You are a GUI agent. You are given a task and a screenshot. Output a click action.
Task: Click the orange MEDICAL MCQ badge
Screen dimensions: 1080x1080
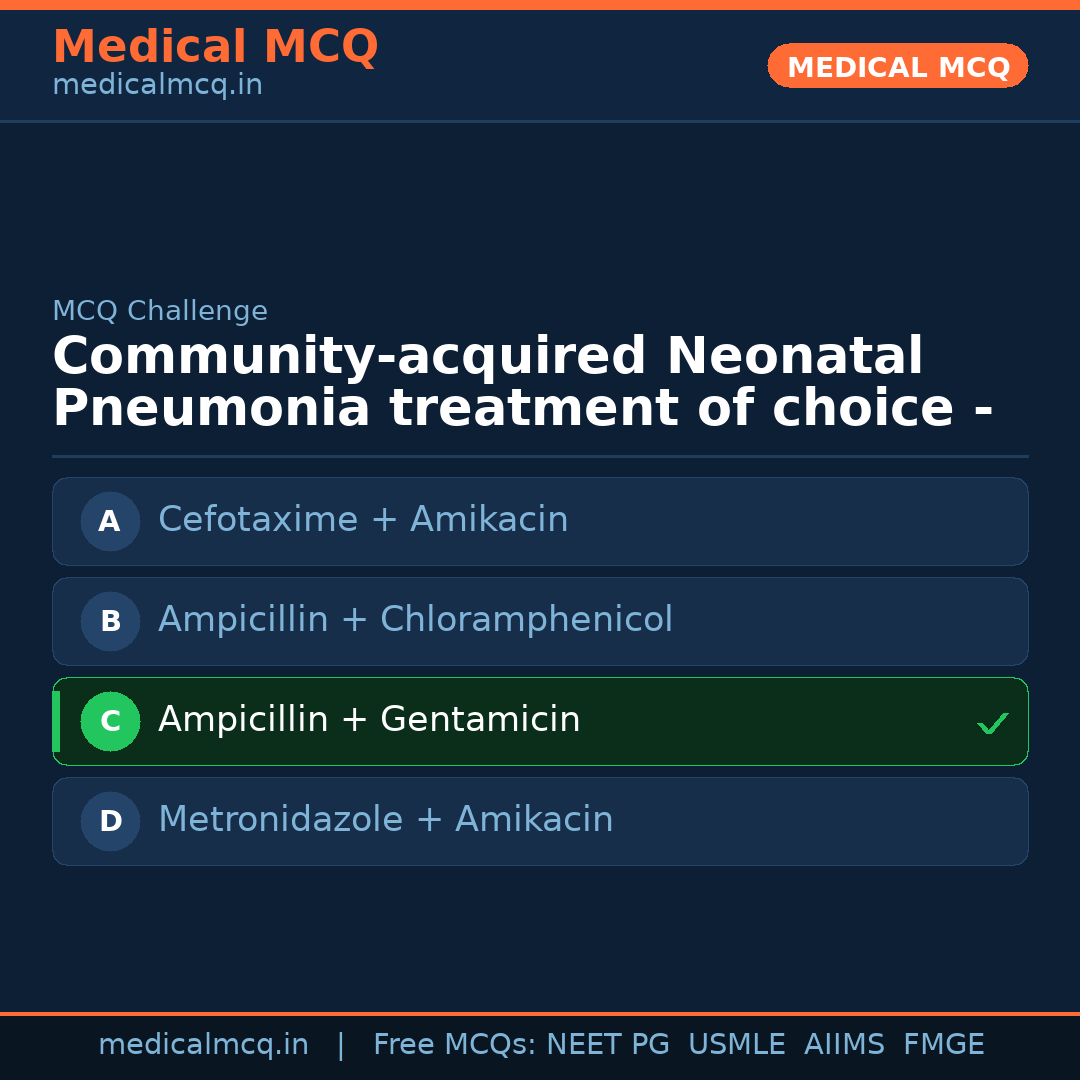[897, 66]
